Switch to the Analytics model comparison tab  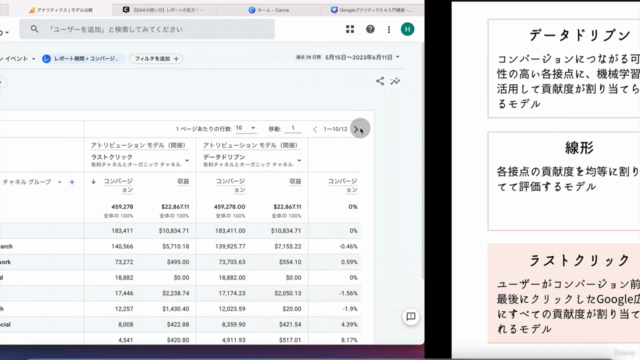pos(60,10)
